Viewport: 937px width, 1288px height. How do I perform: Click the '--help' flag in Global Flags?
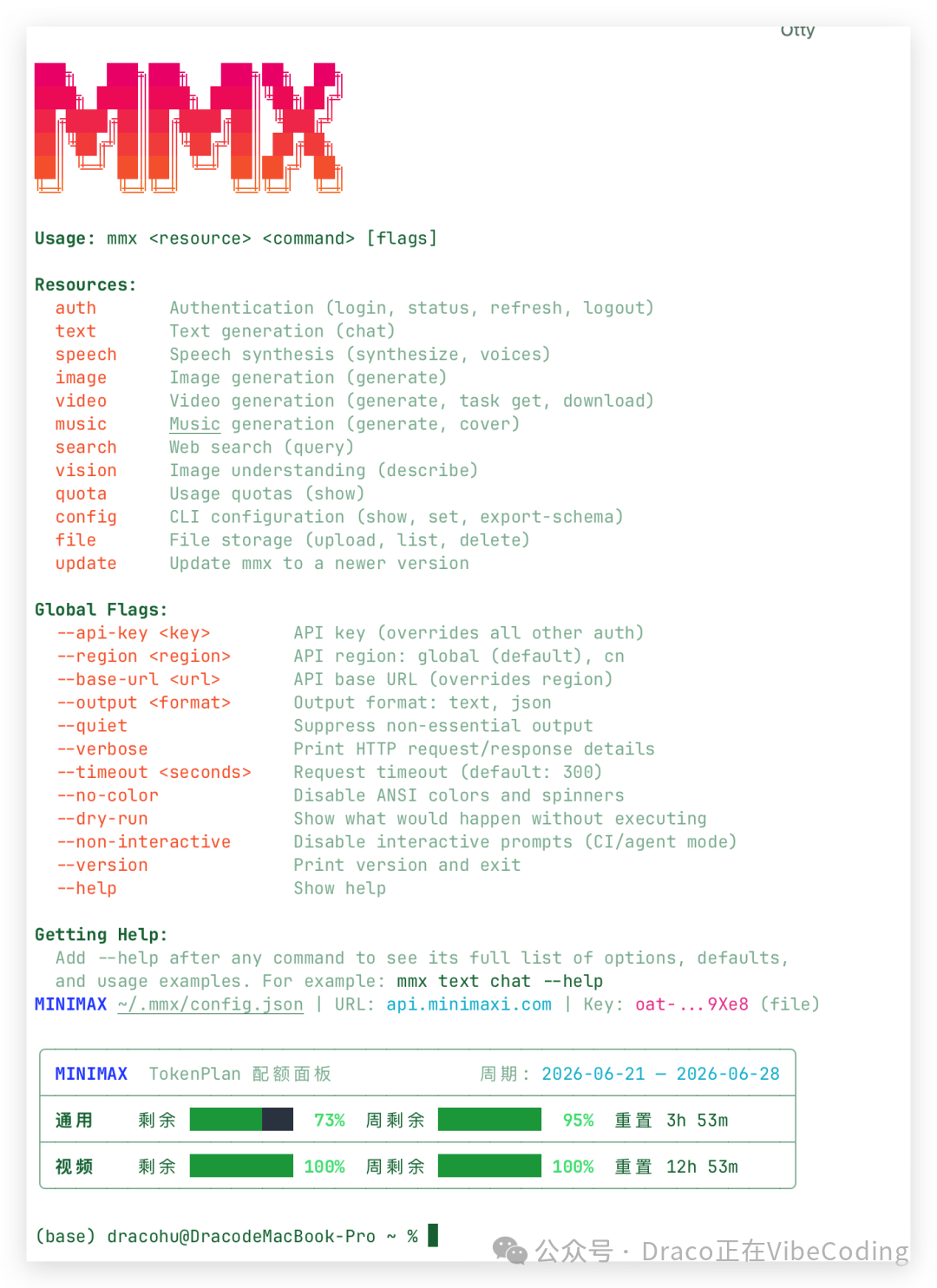[x=87, y=888]
